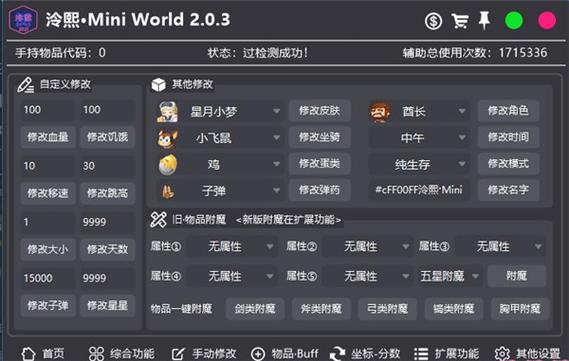Click the 酋长 character avatar icon
Viewport: 569px width, 361px height.
[x=380, y=112]
